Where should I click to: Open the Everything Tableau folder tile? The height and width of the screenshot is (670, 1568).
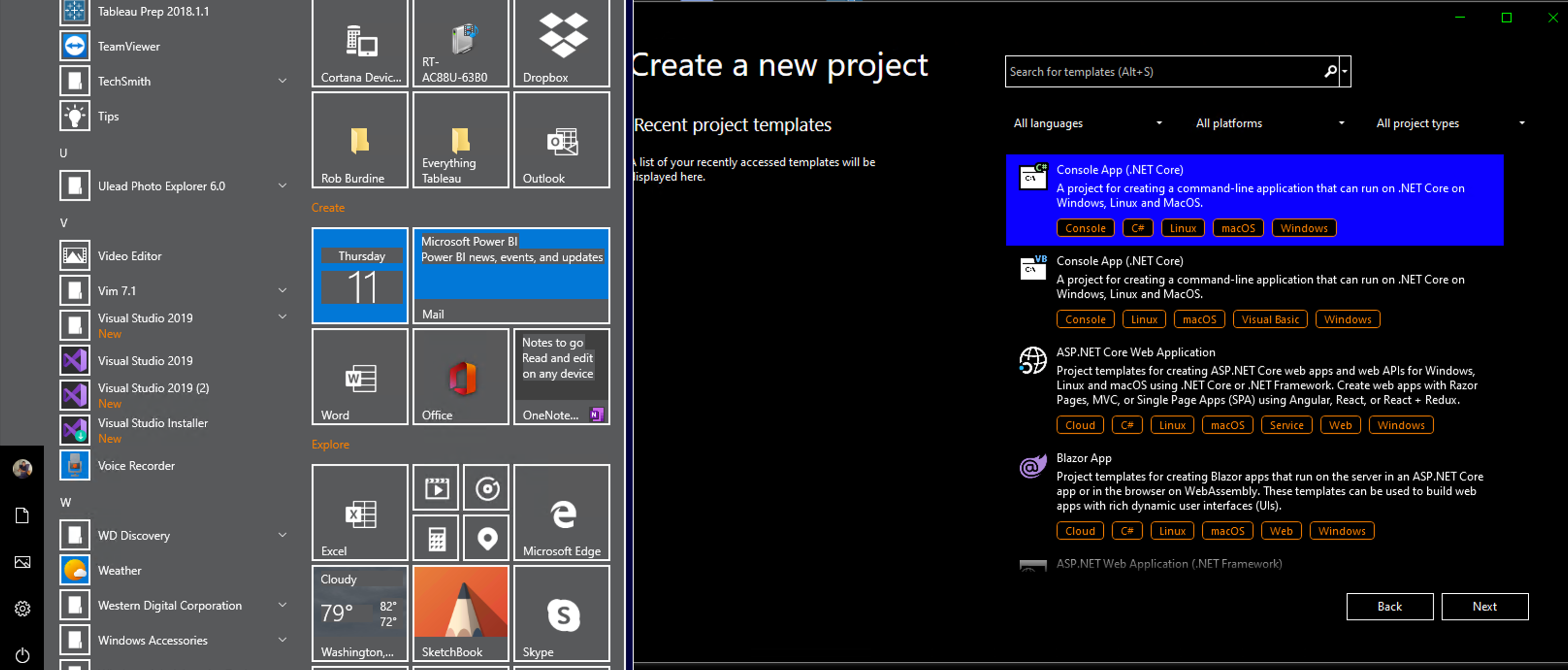pyautogui.click(x=461, y=140)
